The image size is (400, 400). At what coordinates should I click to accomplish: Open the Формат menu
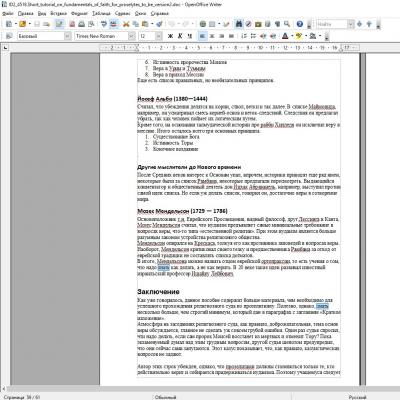[x=79, y=13]
